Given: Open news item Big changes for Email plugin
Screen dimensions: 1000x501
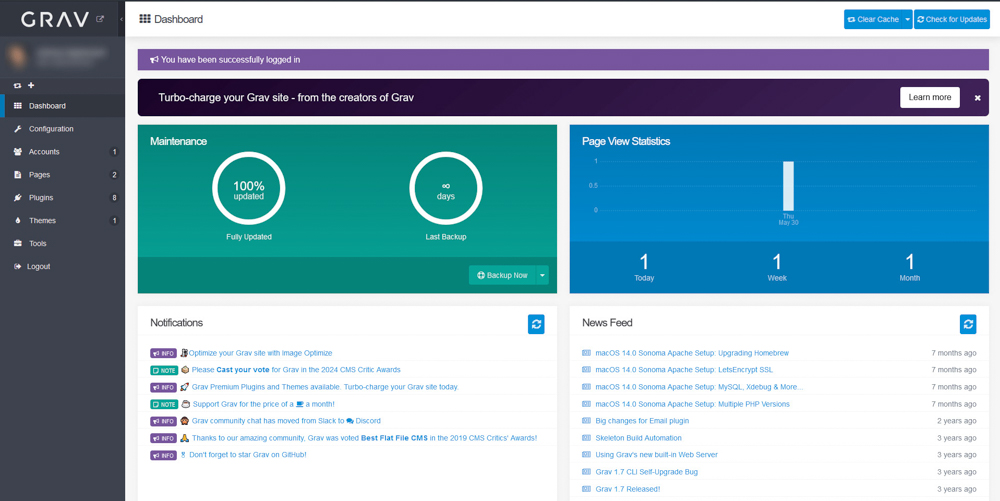Looking at the screenshot, I should [x=642, y=421].
